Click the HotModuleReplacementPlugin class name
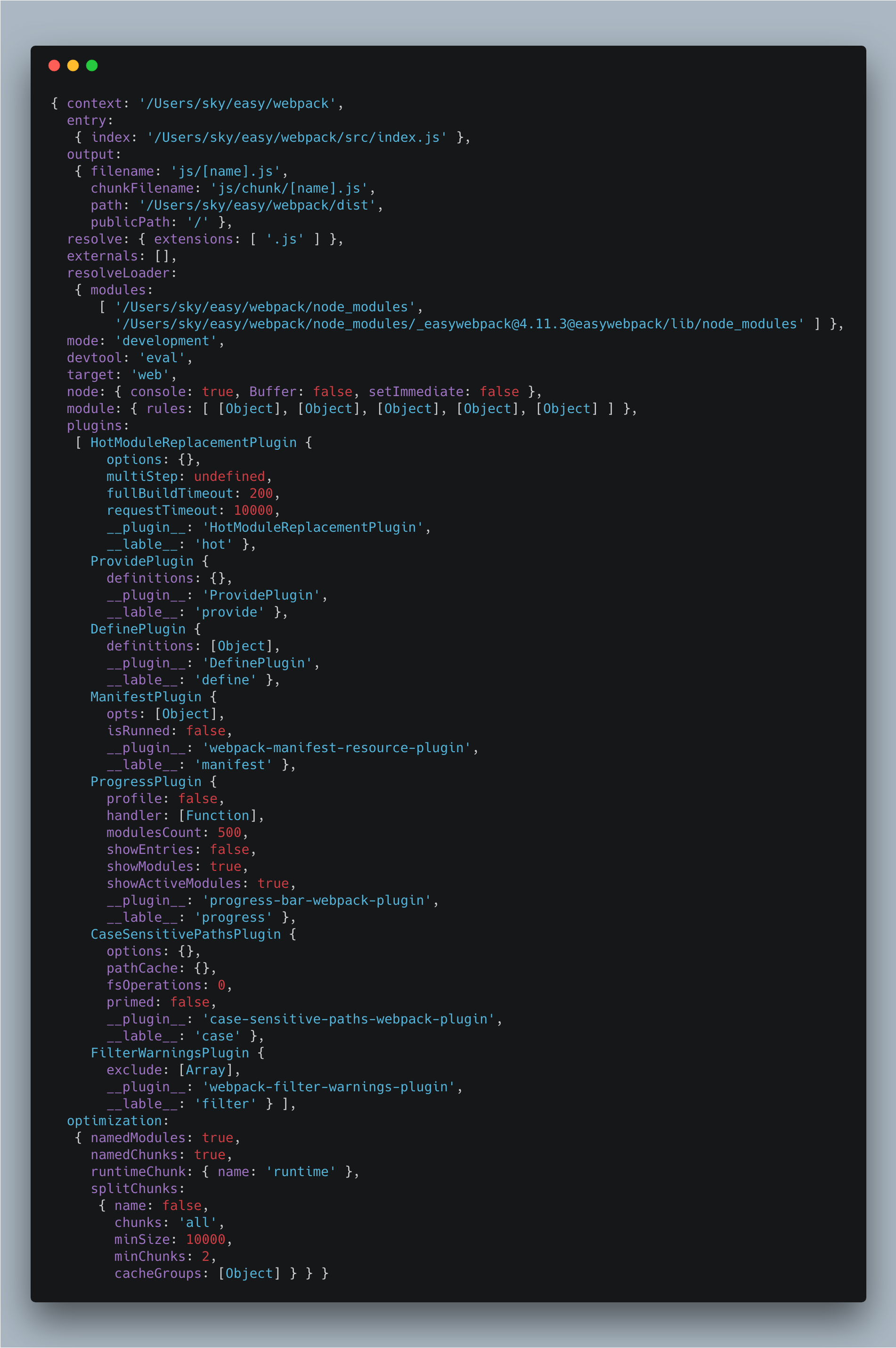Screen dimensions: 896x1348 click(x=194, y=443)
